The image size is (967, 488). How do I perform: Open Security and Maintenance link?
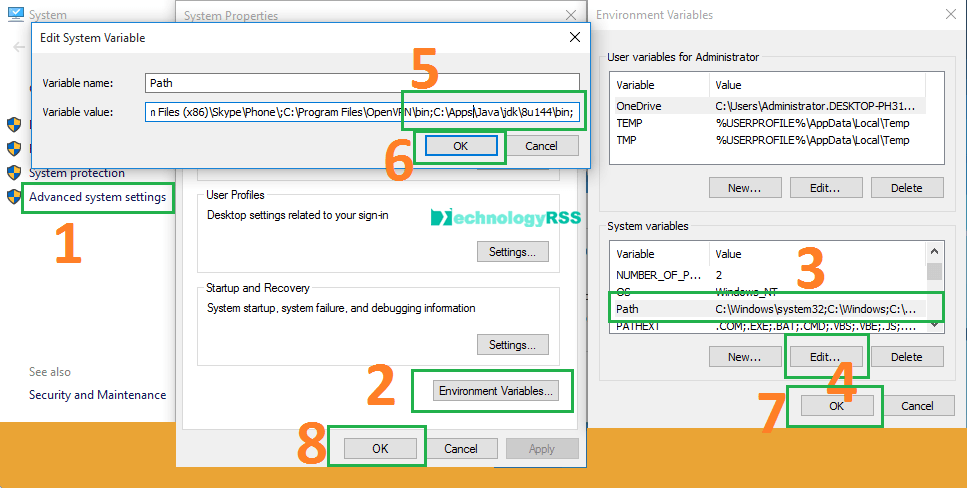(x=97, y=395)
